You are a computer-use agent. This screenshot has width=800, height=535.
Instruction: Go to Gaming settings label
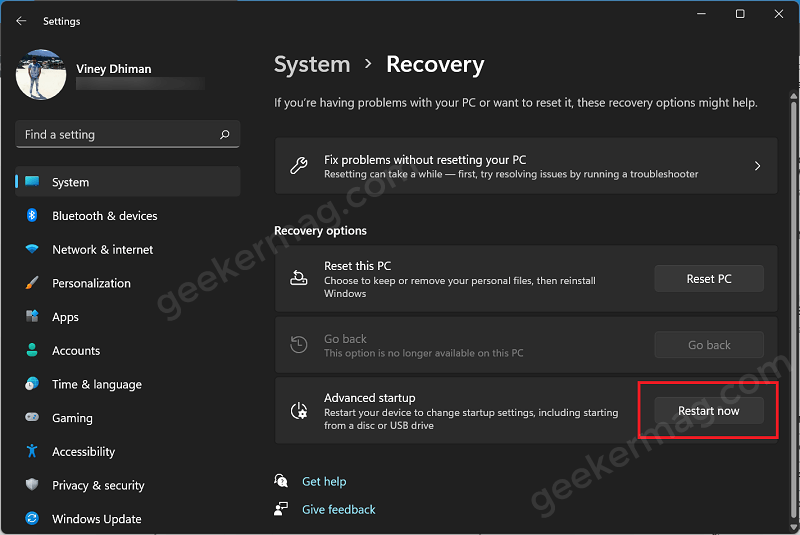[72, 418]
